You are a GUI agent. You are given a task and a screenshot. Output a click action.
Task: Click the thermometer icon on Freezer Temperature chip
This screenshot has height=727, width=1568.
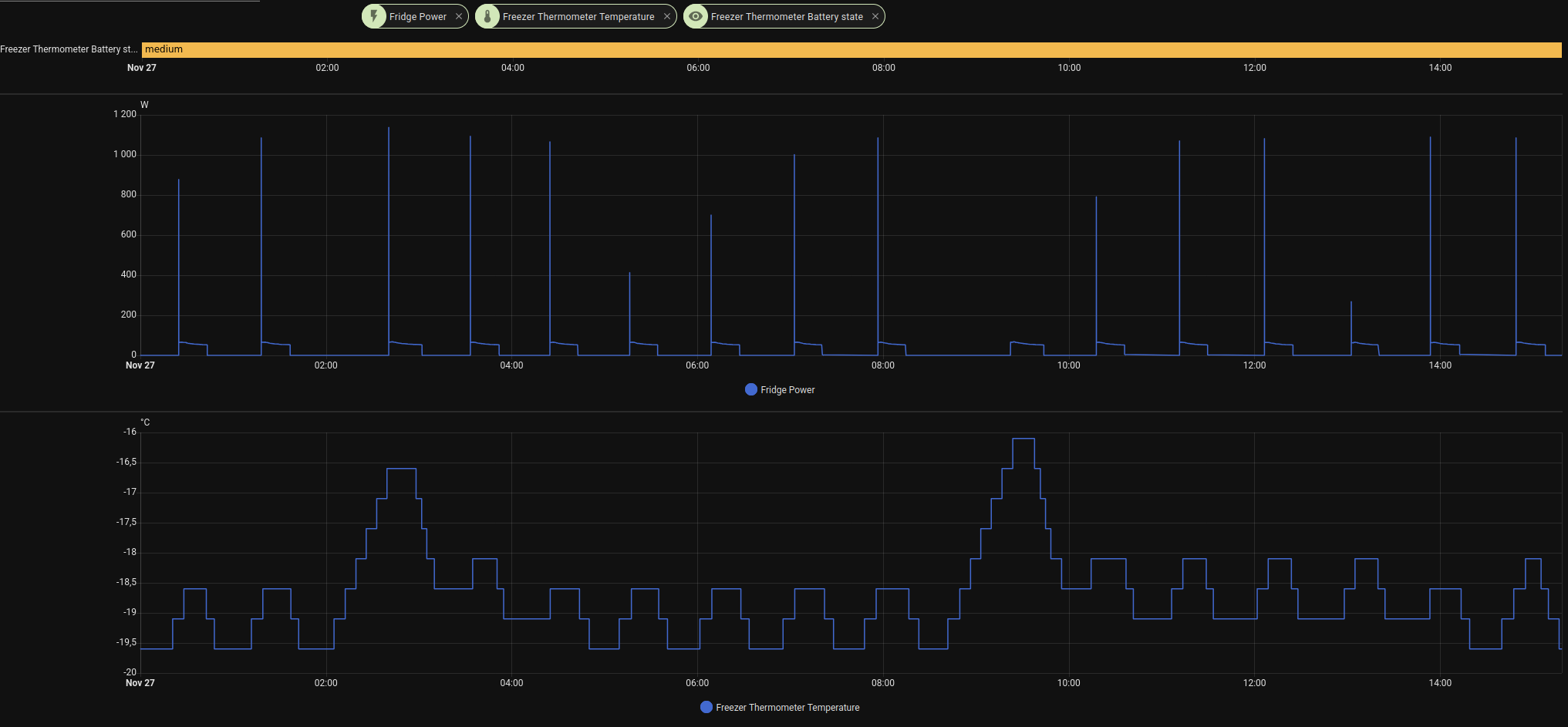click(487, 16)
